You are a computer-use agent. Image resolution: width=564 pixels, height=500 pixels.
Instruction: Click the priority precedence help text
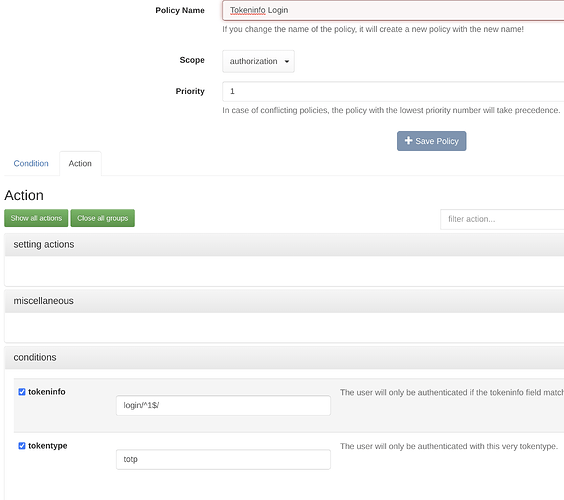click(x=391, y=110)
